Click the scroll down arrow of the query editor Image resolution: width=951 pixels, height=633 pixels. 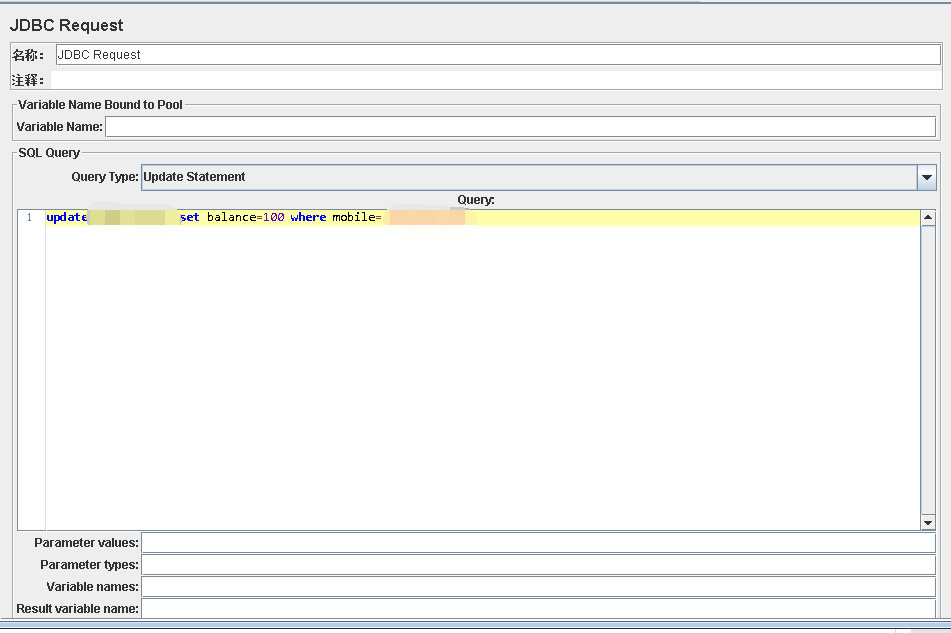coord(928,522)
